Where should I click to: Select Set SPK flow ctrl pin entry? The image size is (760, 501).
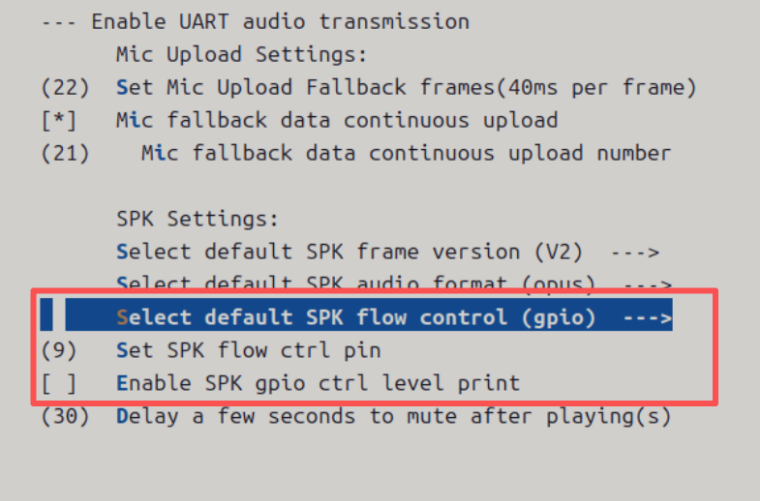tap(249, 350)
